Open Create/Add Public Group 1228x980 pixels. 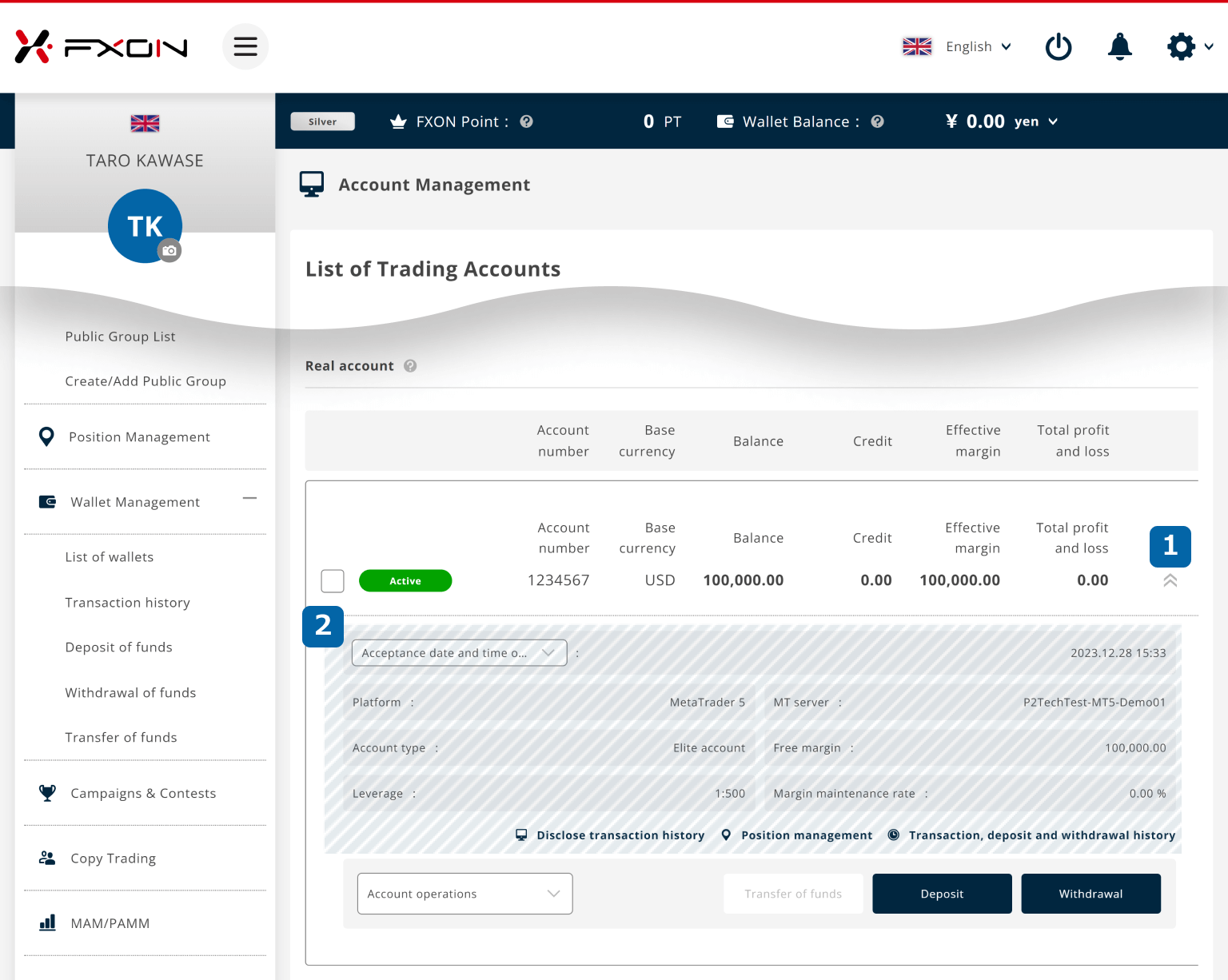146,381
